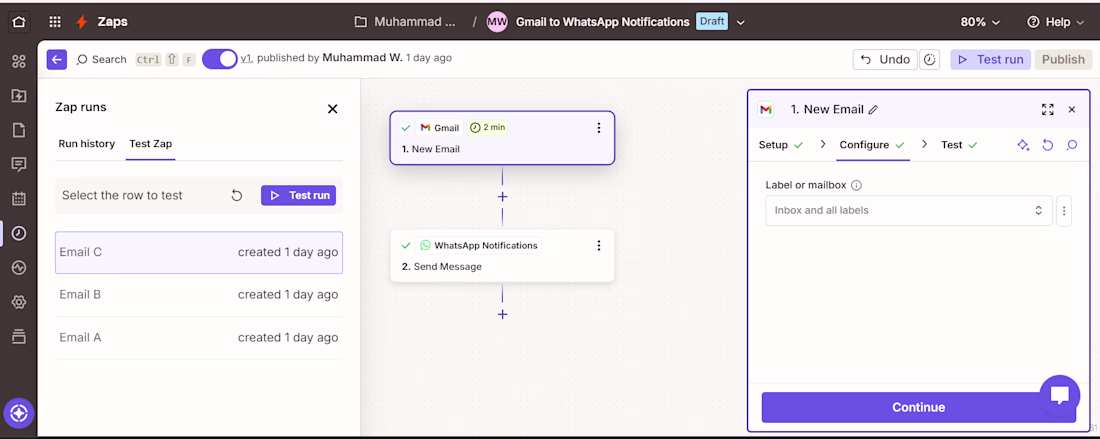
Task: Open the sidebar activity status icon
Action: tap(19, 268)
